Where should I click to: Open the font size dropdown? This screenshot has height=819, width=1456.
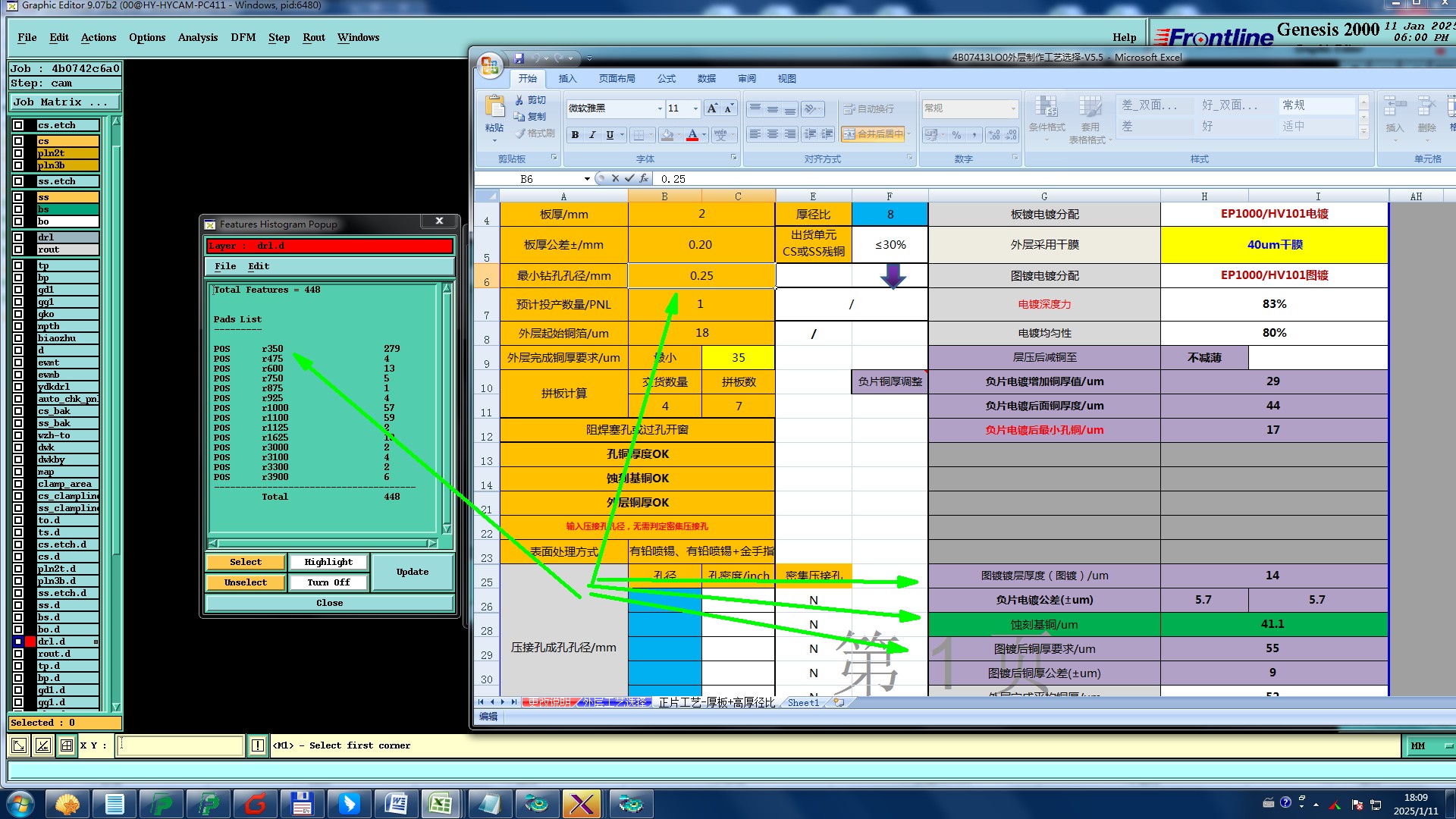[x=695, y=108]
